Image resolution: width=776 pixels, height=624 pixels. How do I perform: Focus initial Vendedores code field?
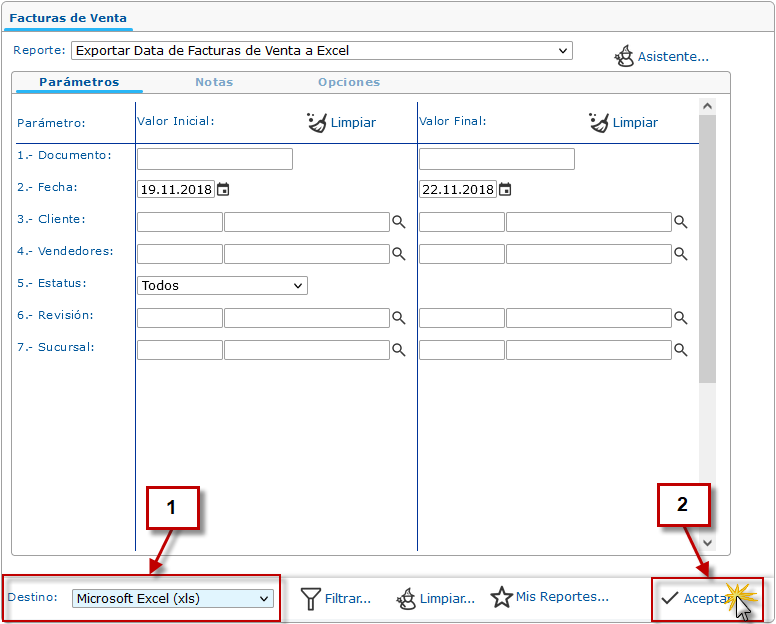180,254
